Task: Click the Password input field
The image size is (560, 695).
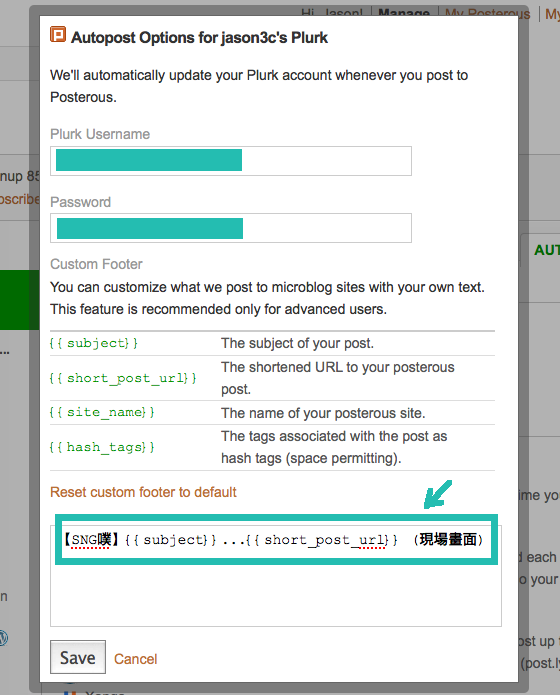Action: 231,228
